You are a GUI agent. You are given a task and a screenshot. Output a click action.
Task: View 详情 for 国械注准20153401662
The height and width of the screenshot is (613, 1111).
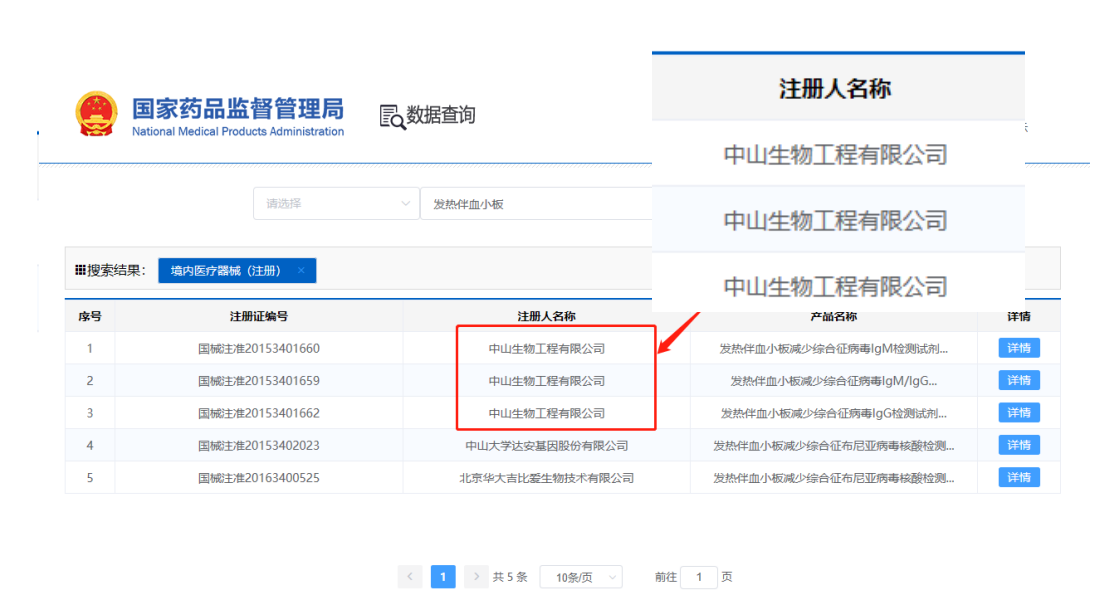coord(1019,413)
